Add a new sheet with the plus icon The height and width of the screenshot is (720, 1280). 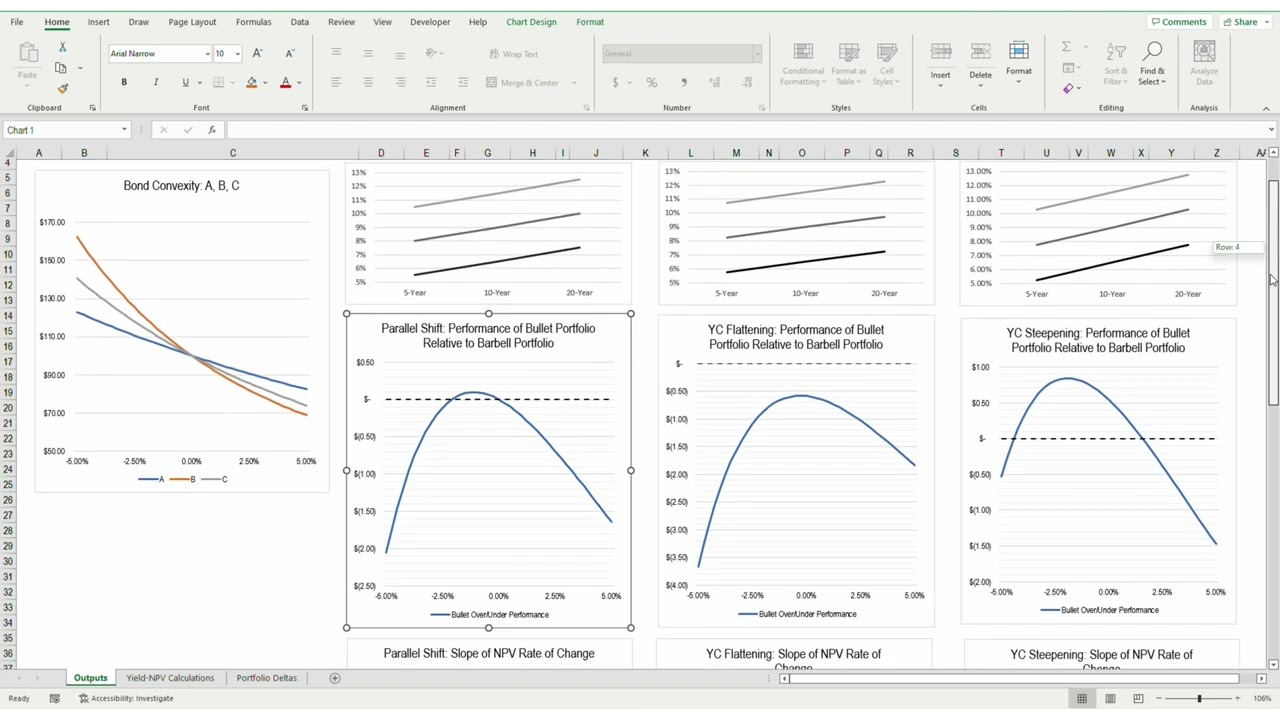pyautogui.click(x=335, y=678)
